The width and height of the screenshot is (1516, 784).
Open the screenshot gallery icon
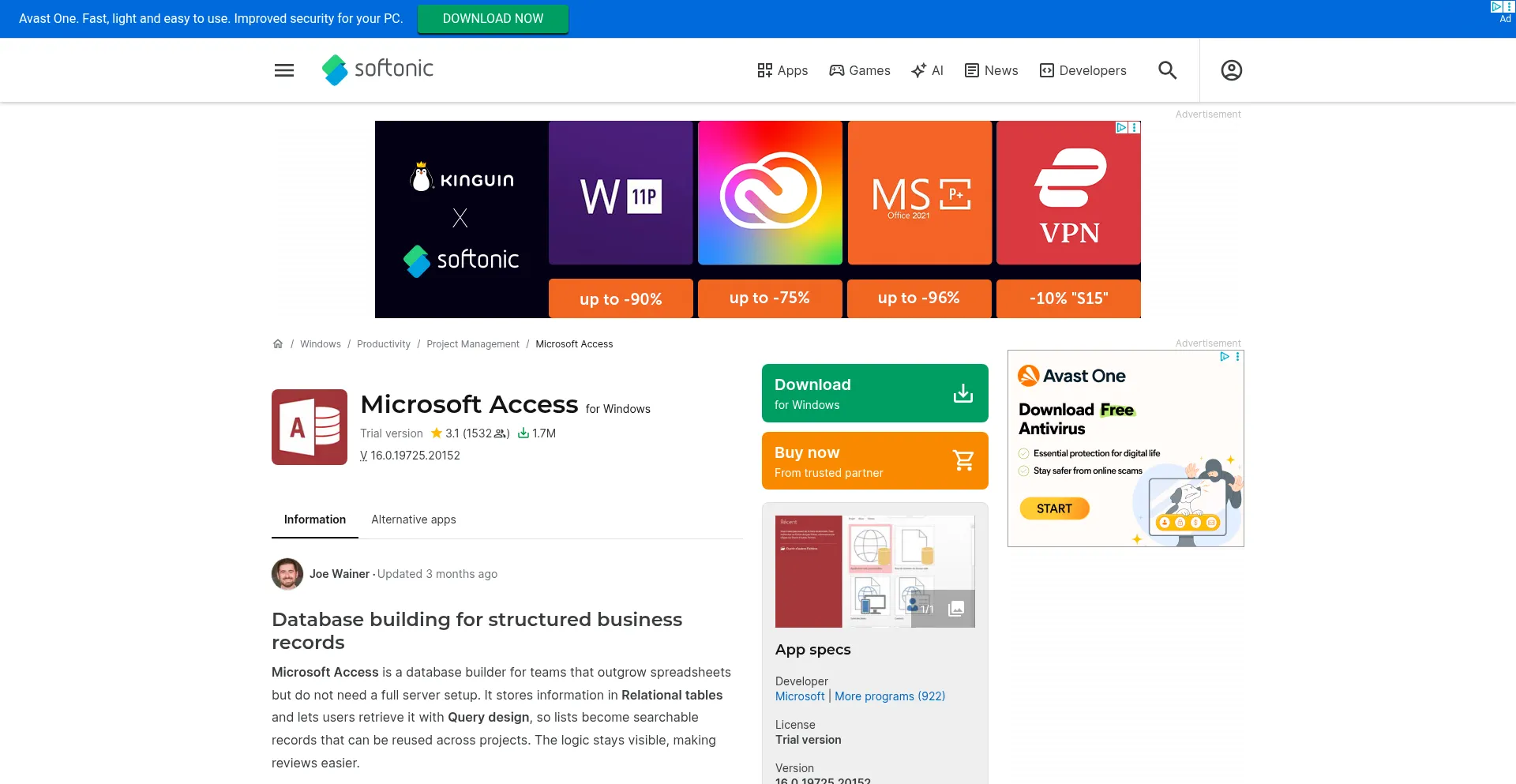(956, 609)
